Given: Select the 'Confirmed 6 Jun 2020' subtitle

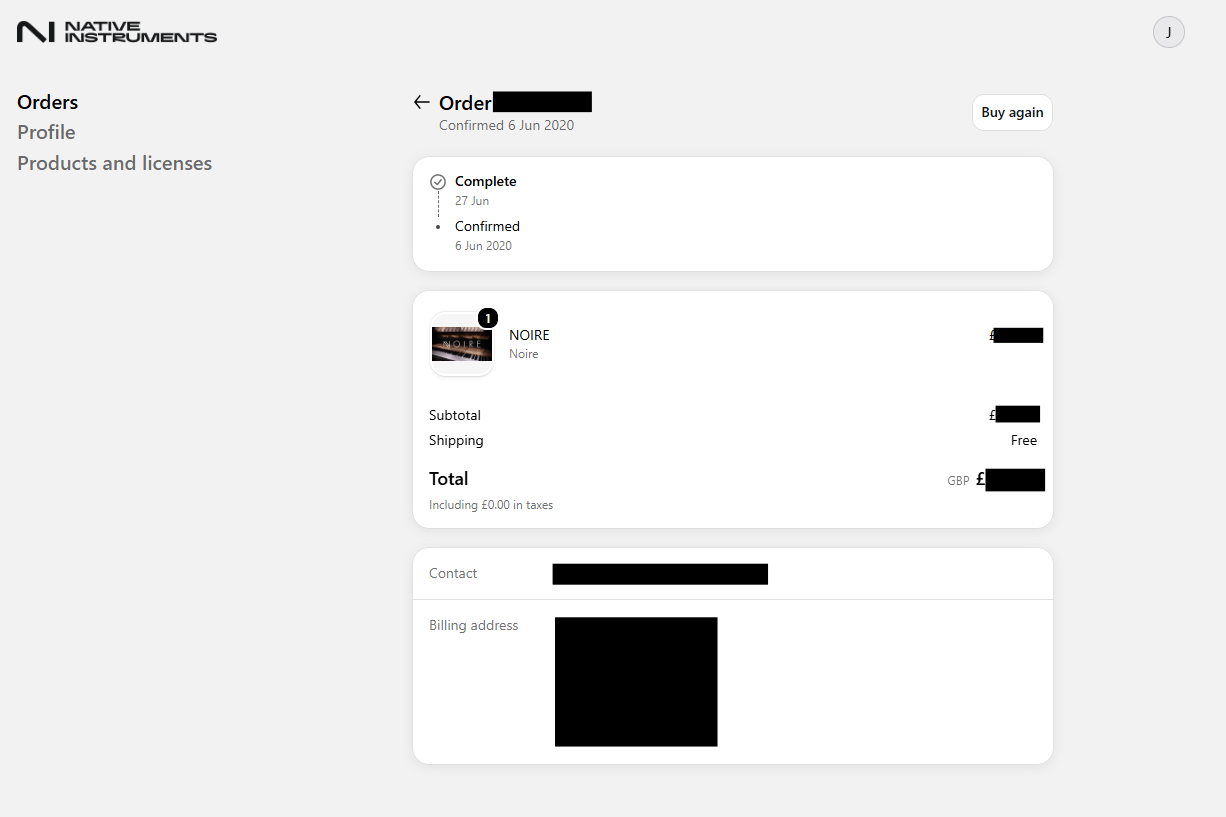Looking at the screenshot, I should 507,125.
